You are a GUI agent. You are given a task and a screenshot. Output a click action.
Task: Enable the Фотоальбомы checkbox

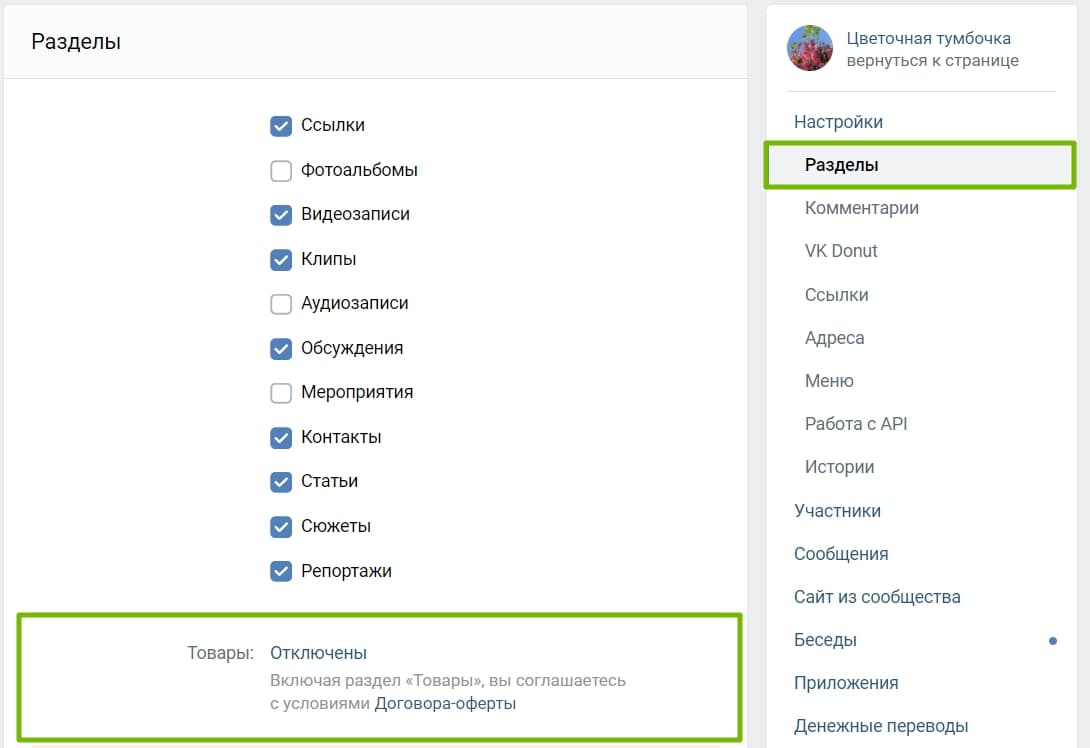[281, 170]
